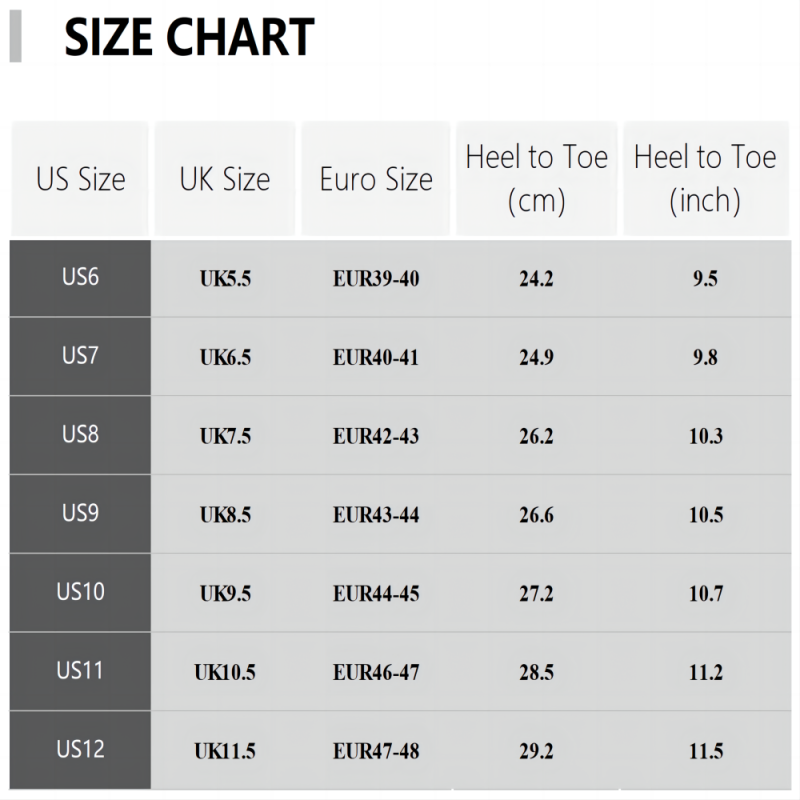Pick the US9 size cell
Viewport: 800px width, 800px height.
click(81, 513)
